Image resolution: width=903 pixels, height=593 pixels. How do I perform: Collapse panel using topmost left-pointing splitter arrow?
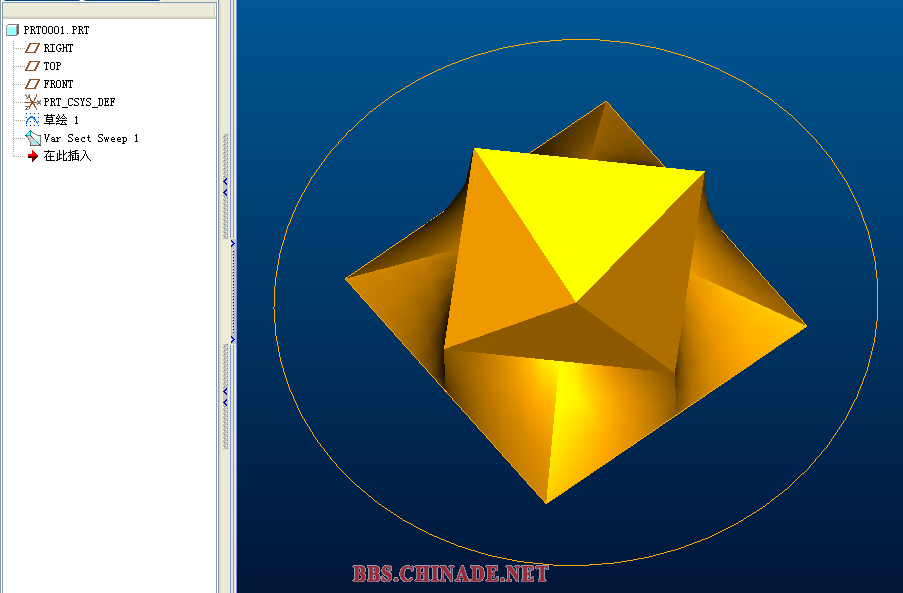226,181
